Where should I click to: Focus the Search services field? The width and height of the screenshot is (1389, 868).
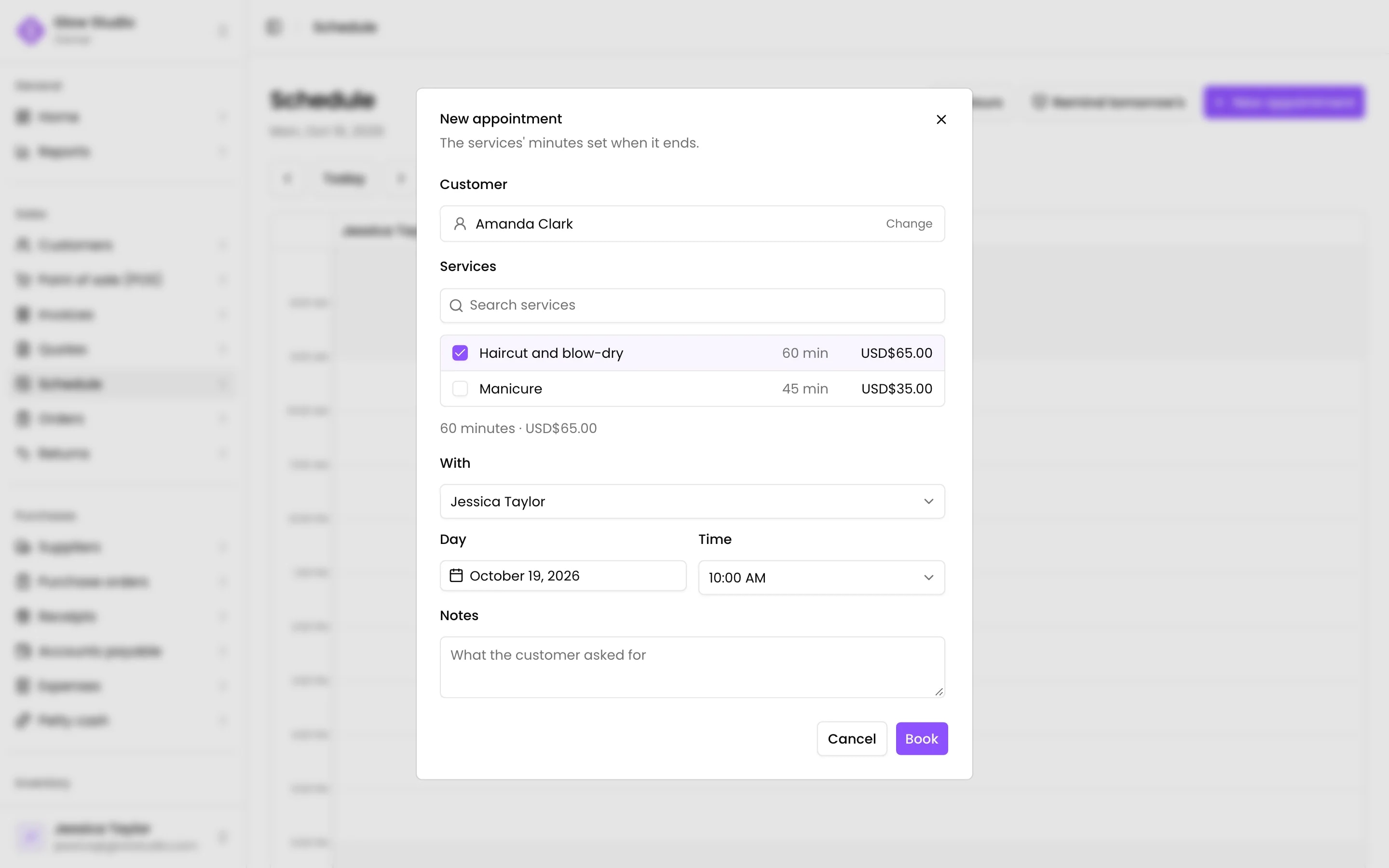pyautogui.click(x=692, y=305)
